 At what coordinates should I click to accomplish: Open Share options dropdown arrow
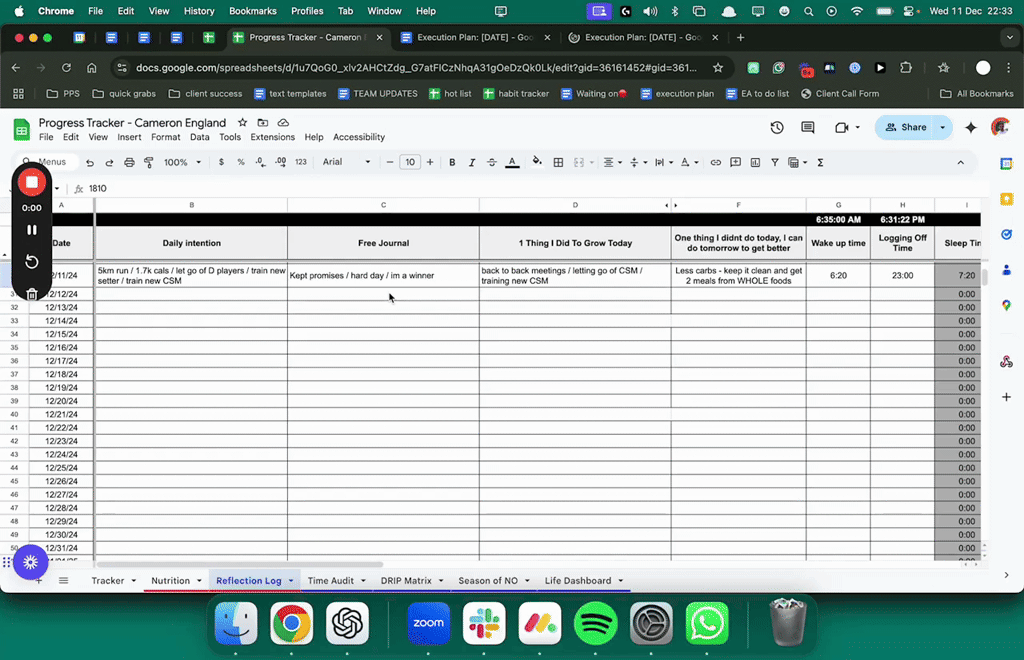[x=942, y=128]
